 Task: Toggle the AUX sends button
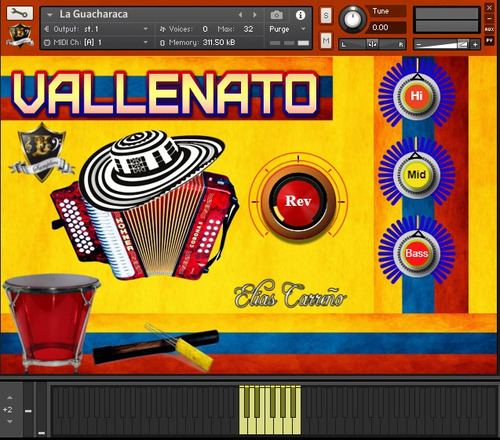click(x=489, y=30)
